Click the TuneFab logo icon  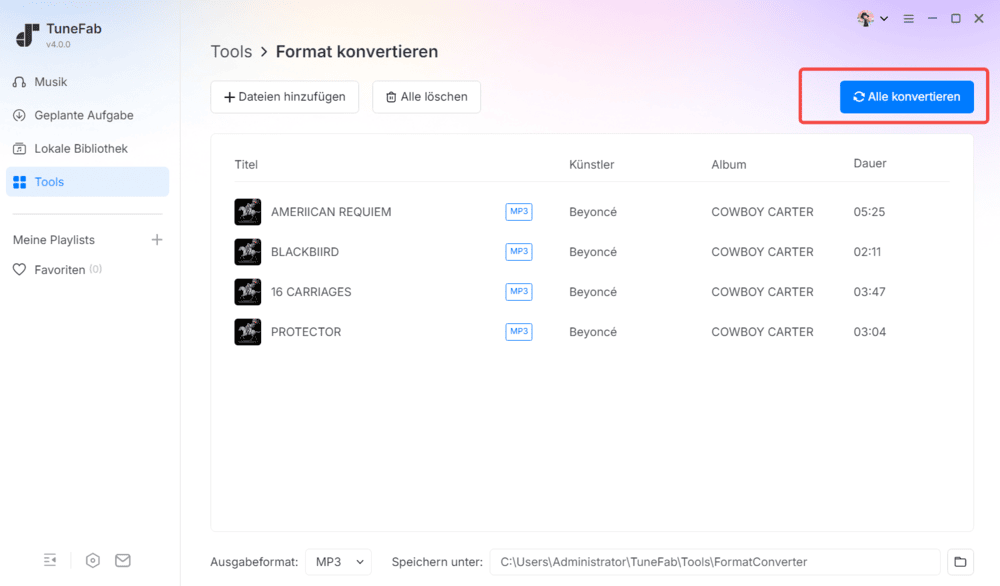[27, 34]
